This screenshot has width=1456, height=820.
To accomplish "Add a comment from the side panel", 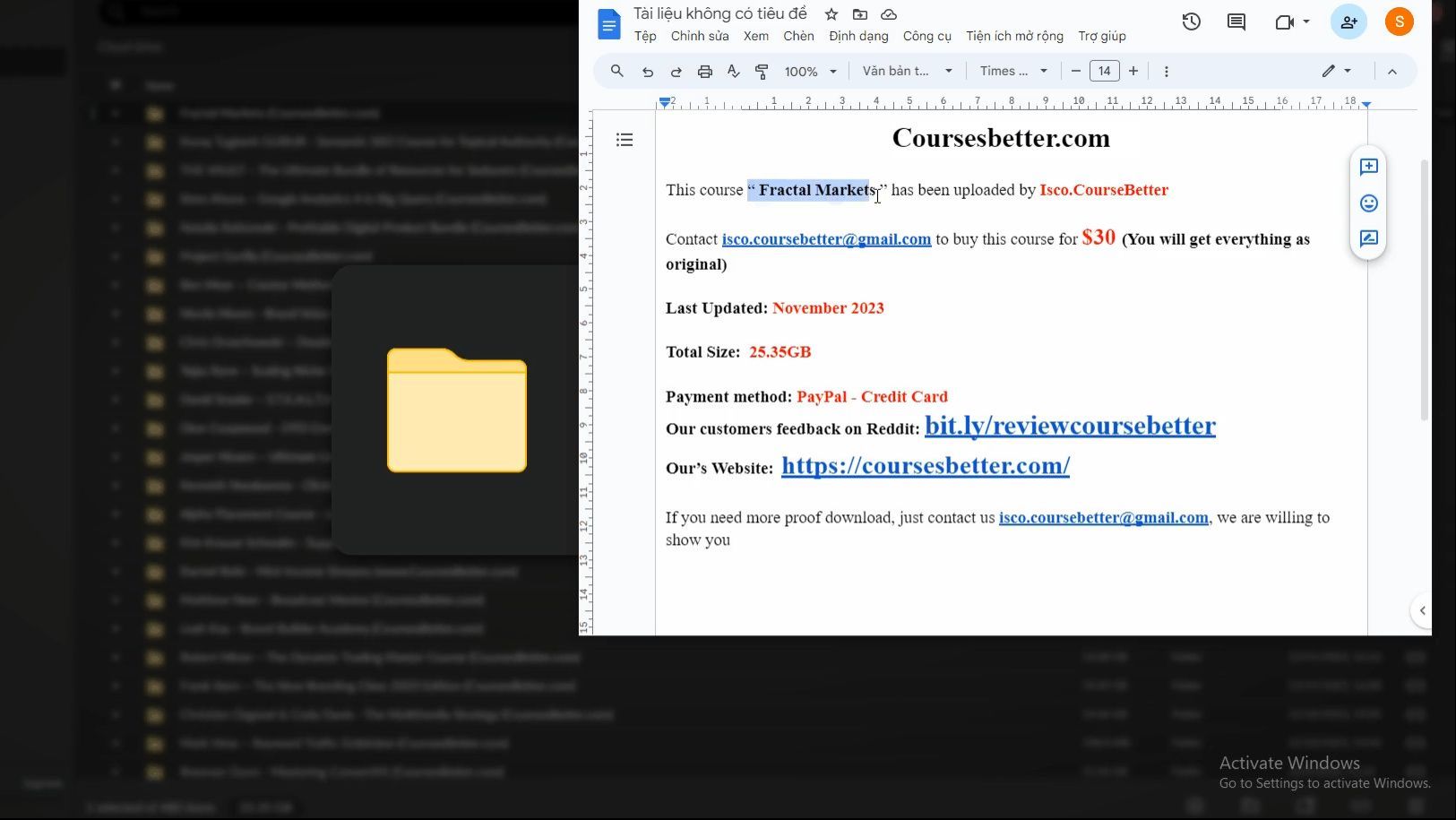I will click(x=1368, y=167).
